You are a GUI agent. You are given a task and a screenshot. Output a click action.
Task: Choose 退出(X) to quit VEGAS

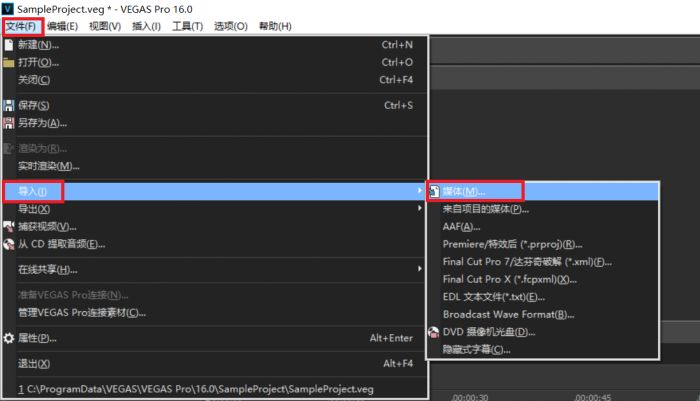click(x=215, y=363)
